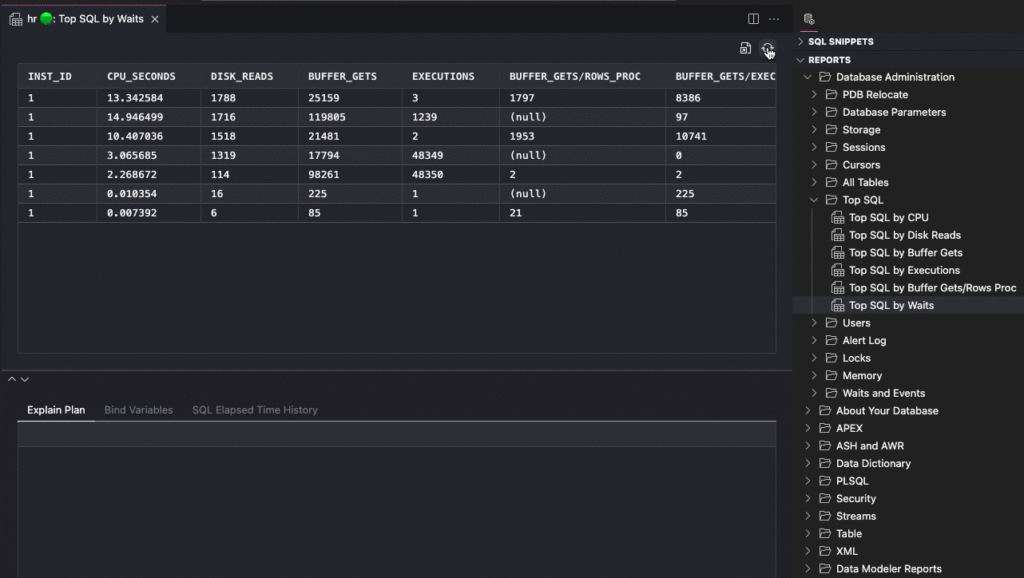Click the split editor icon
1024x578 pixels.
[753, 19]
